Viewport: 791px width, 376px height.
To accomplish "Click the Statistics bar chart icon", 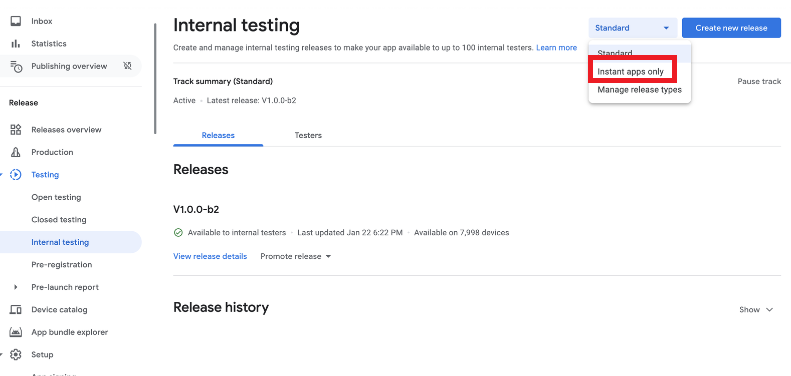I will (16, 43).
